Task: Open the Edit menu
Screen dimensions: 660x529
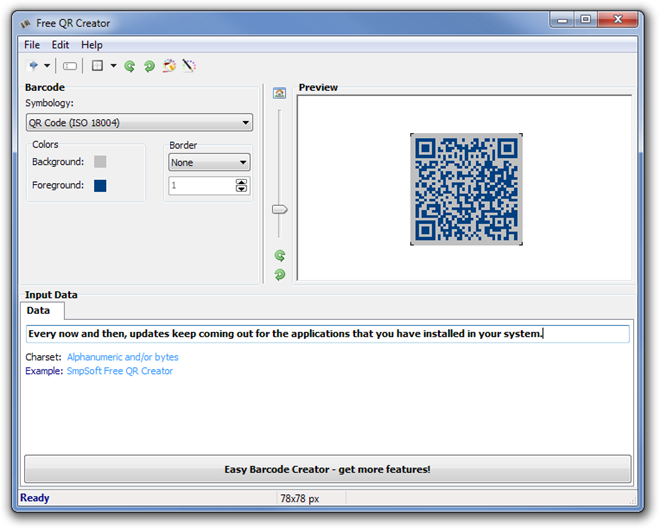Action: pyautogui.click(x=60, y=45)
